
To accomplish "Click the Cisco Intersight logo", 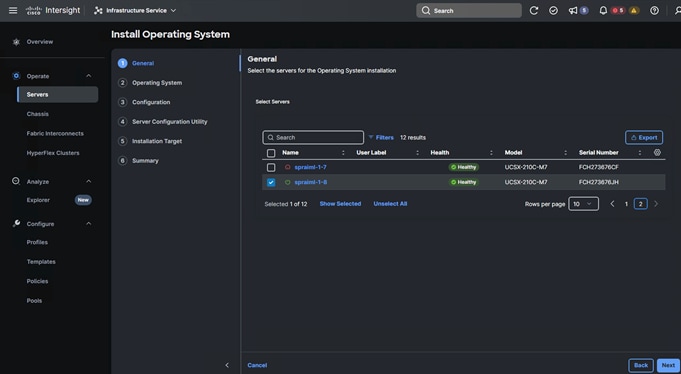I will 53,10.
